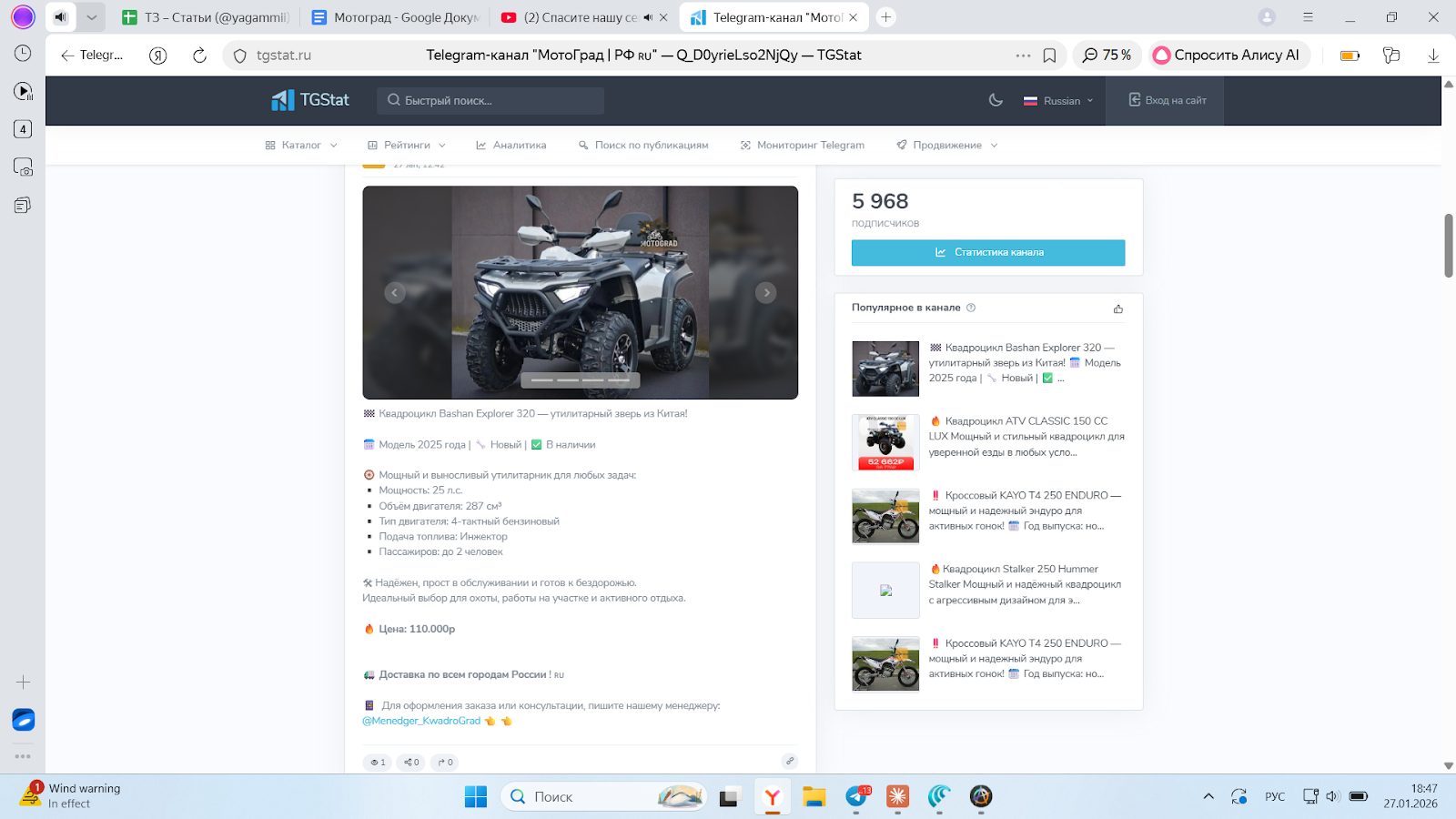
Task: Click the quick search field
Action: [490, 100]
